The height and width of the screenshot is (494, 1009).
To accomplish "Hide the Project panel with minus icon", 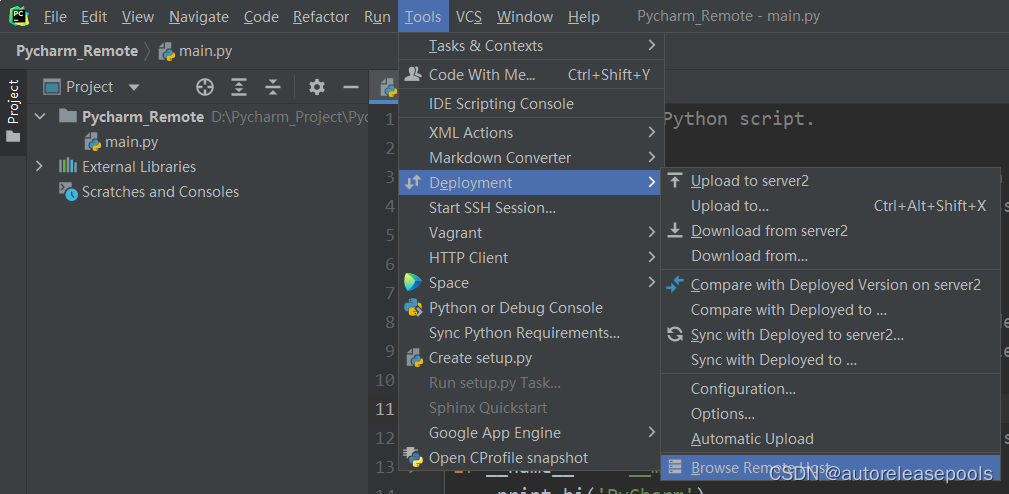I will pos(351,87).
